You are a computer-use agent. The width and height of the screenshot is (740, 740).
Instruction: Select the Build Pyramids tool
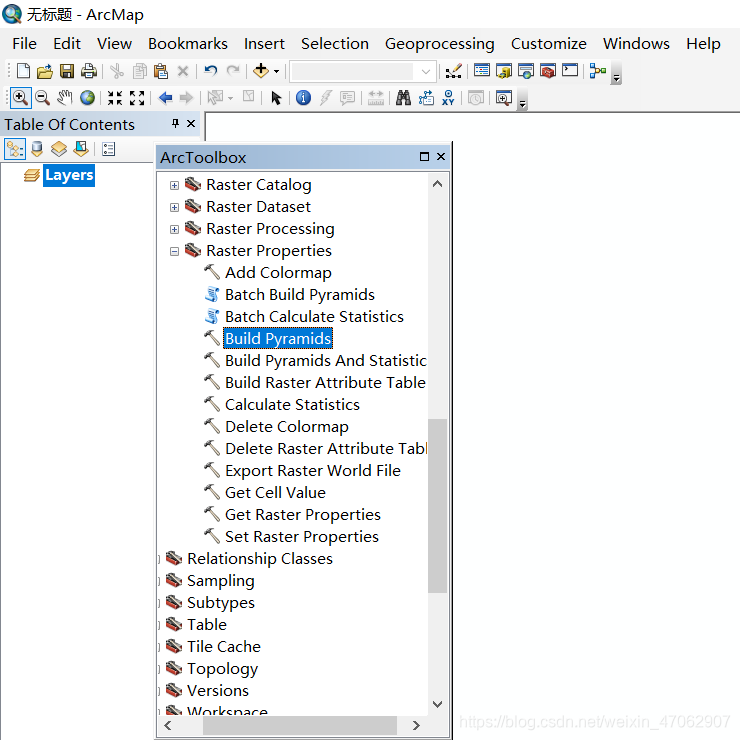(x=278, y=338)
